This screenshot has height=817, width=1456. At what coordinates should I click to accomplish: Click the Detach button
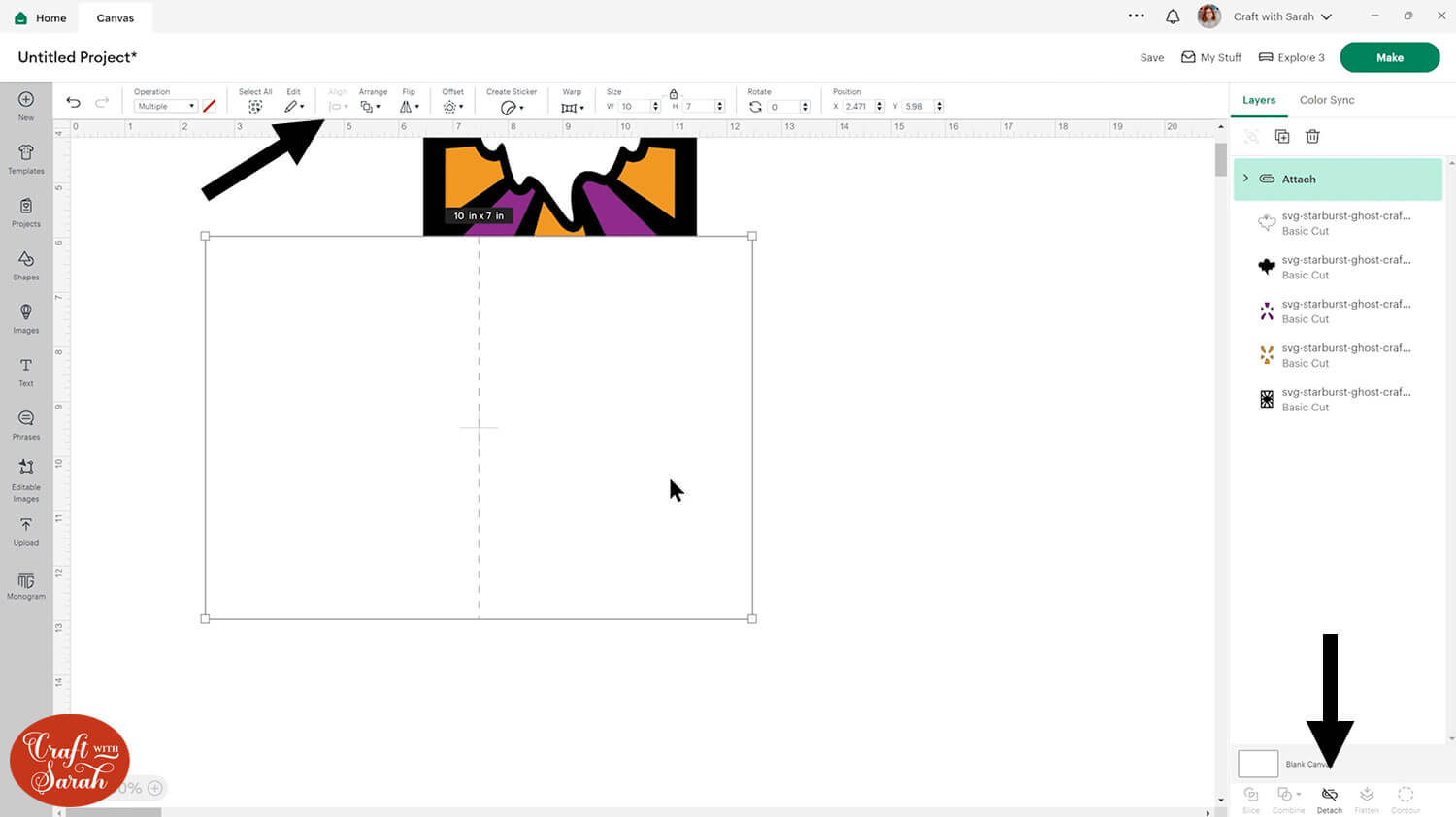point(1330,799)
